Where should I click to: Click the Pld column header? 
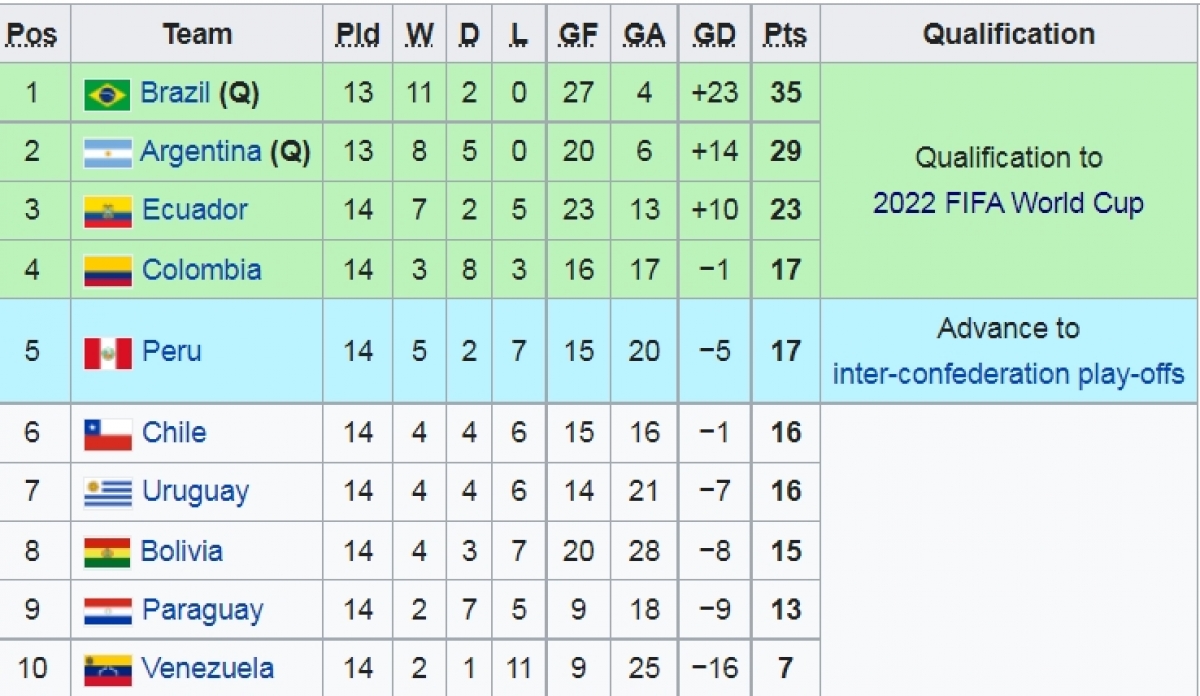tap(358, 35)
